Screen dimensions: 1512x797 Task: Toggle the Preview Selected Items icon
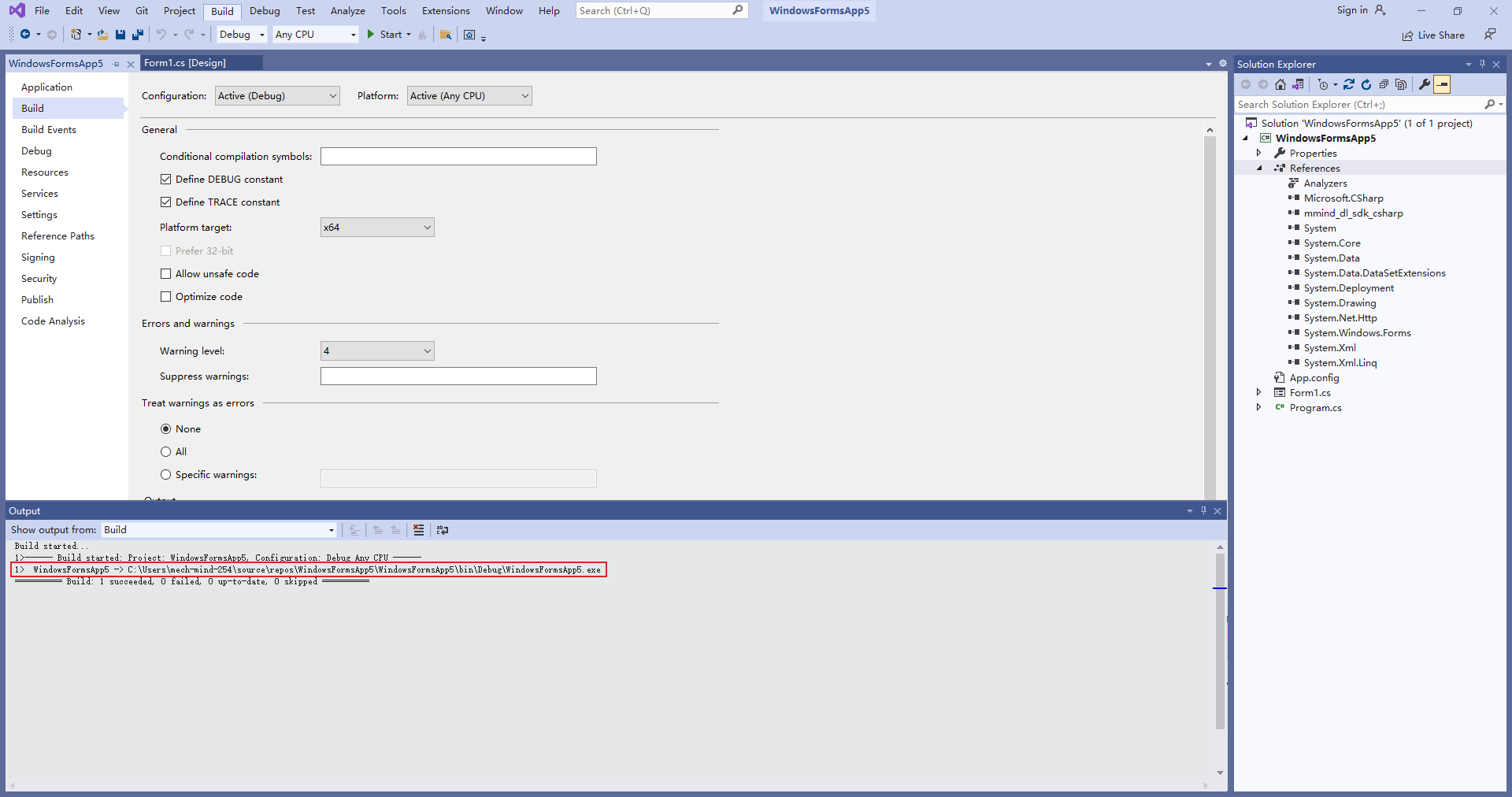[1442, 84]
